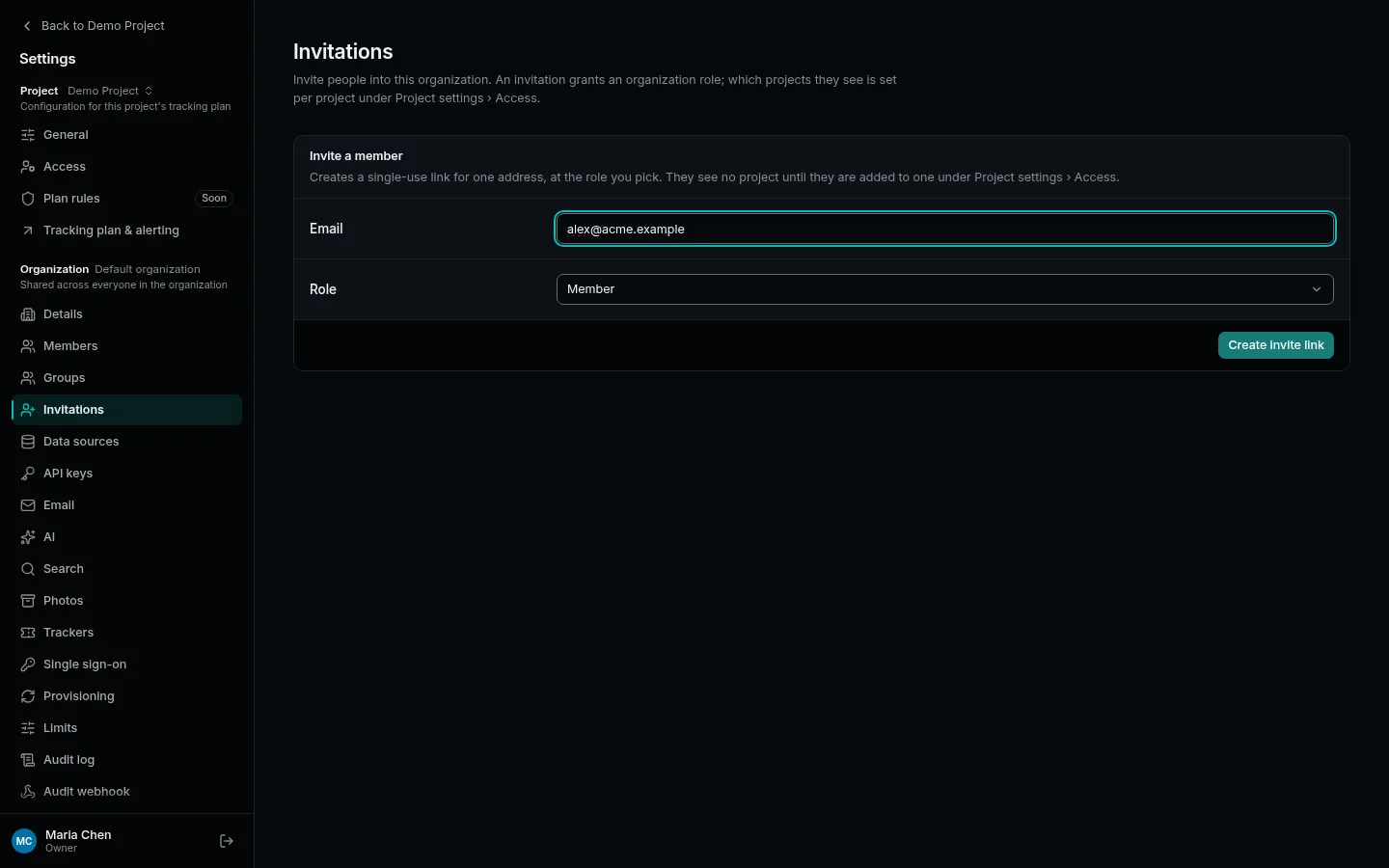Open the Provisioning label
Image resolution: width=1389 pixels, height=868 pixels.
click(79, 696)
